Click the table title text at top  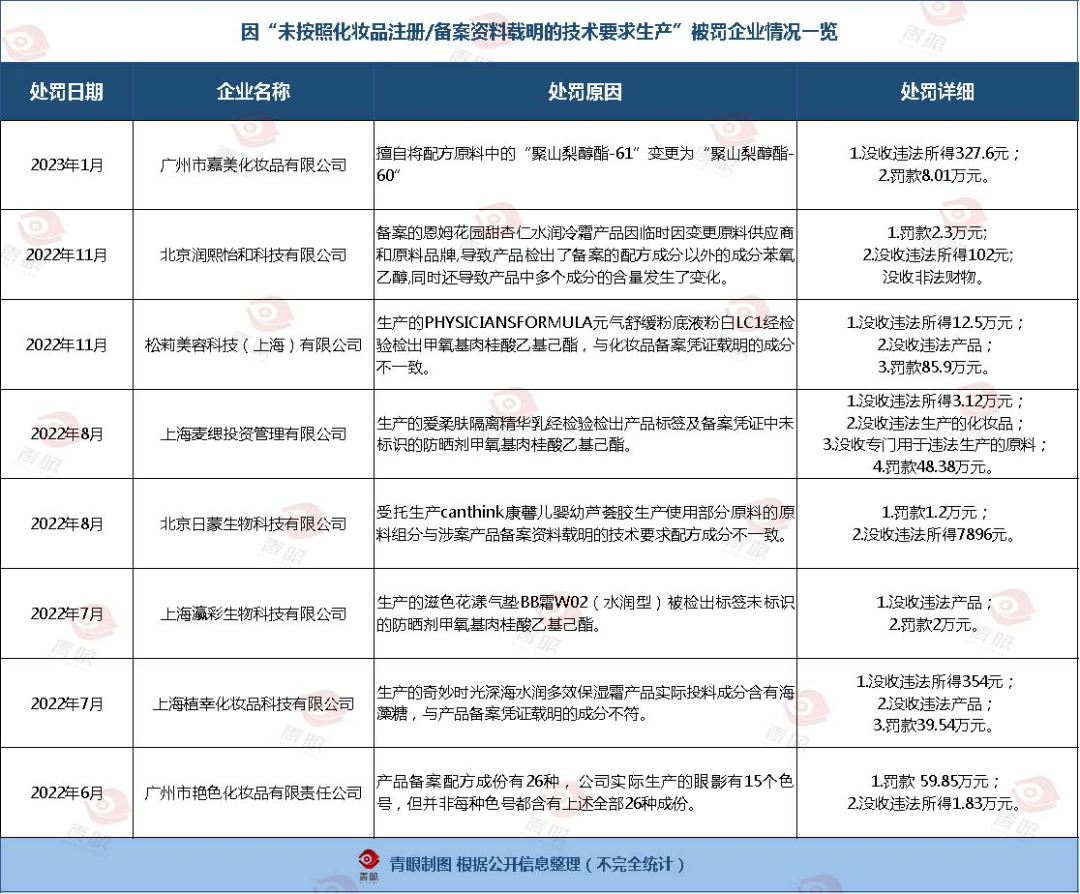540,32
